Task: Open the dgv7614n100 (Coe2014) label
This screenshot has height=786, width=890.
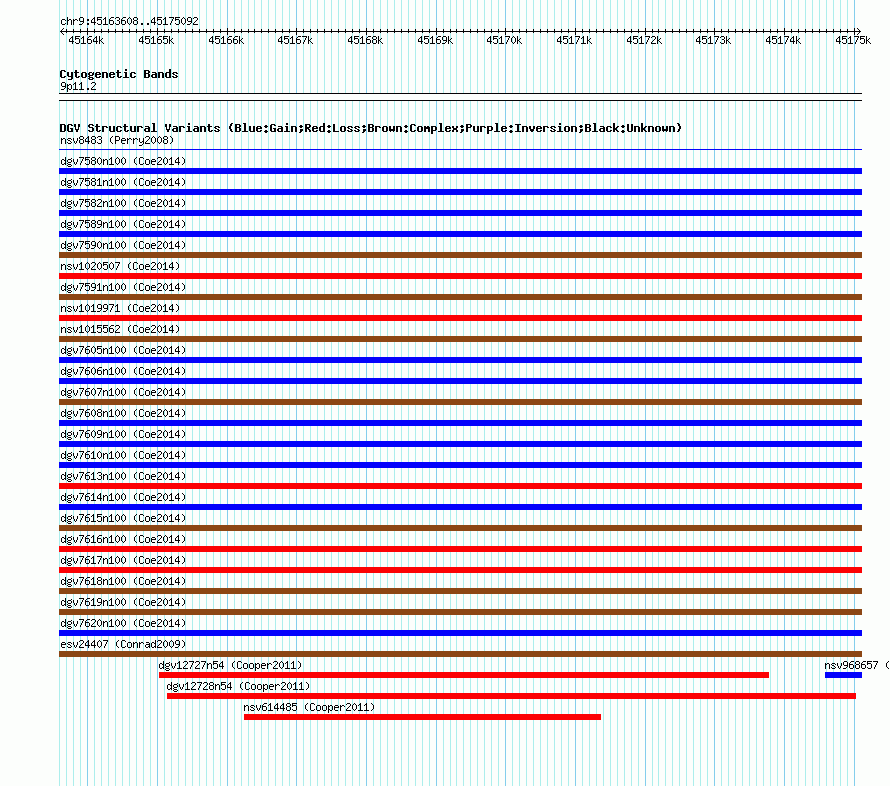Action: pos(123,497)
